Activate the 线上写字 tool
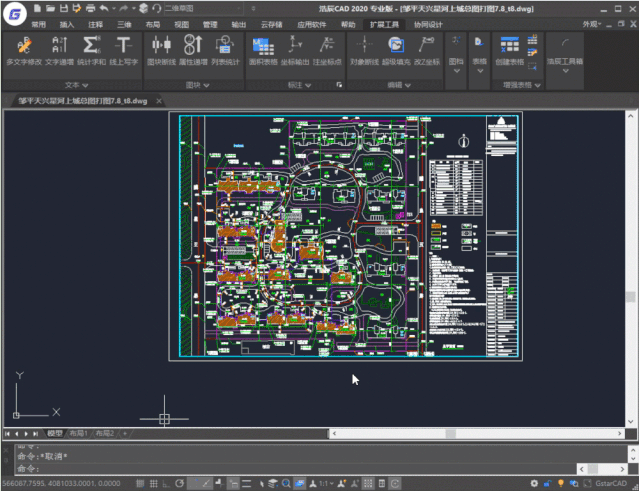The width and height of the screenshot is (639, 491). point(123,45)
